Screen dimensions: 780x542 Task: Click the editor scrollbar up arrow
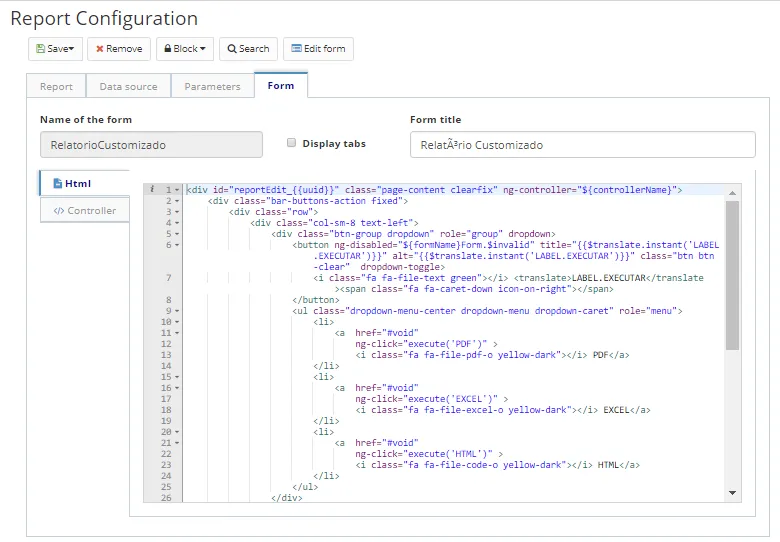[732, 193]
